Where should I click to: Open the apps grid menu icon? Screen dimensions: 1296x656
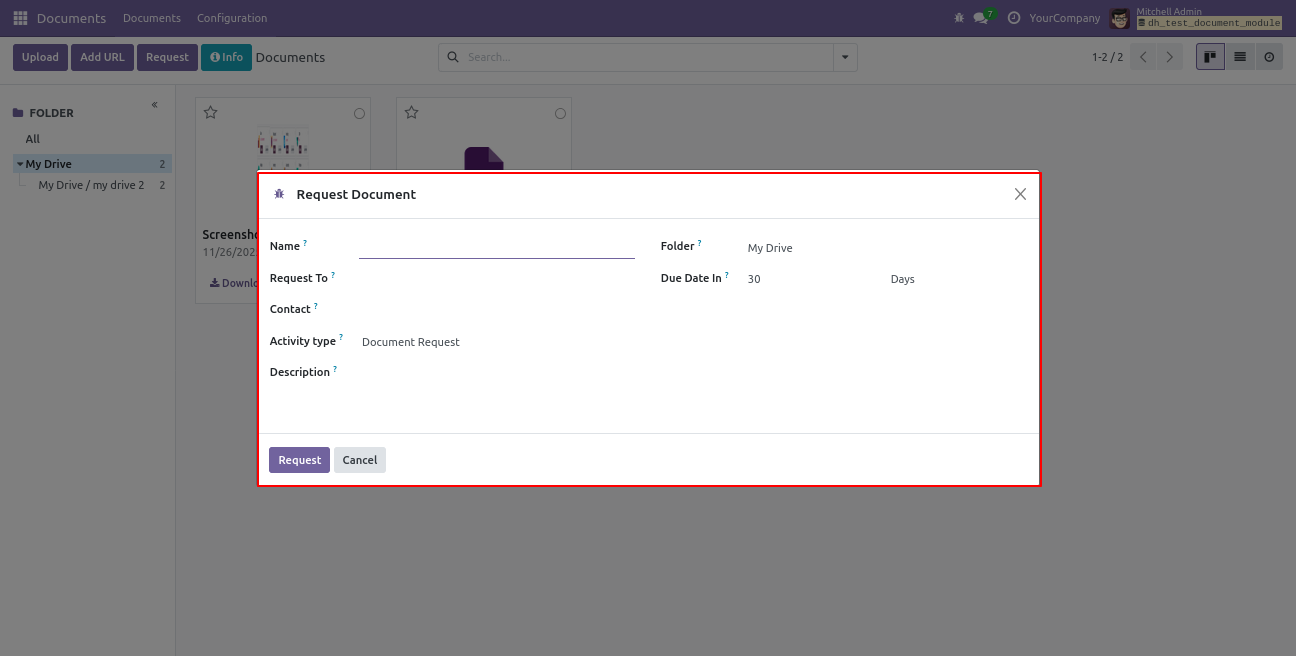click(x=20, y=18)
